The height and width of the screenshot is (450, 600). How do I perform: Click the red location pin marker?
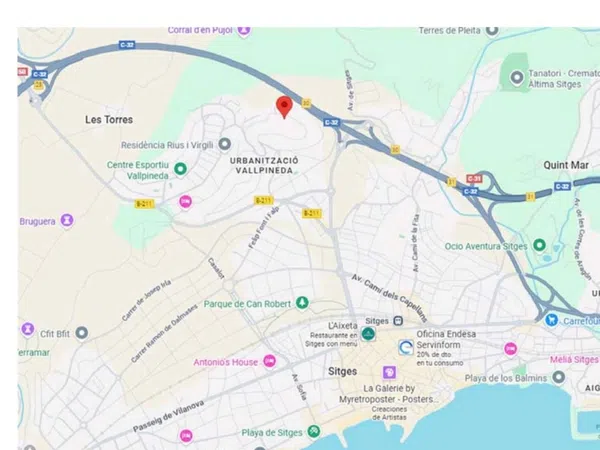(x=284, y=107)
